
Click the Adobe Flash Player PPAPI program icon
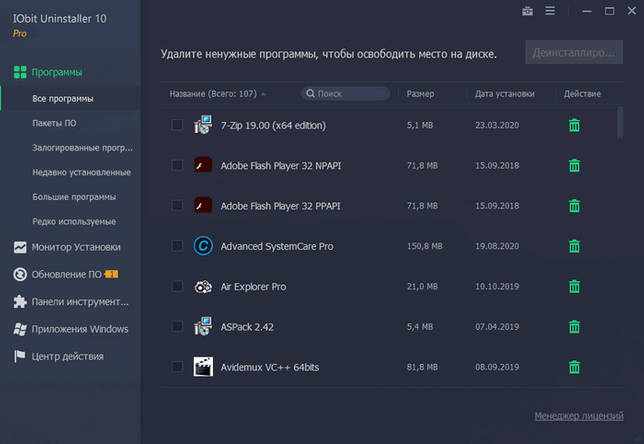pyautogui.click(x=203, y=205)
